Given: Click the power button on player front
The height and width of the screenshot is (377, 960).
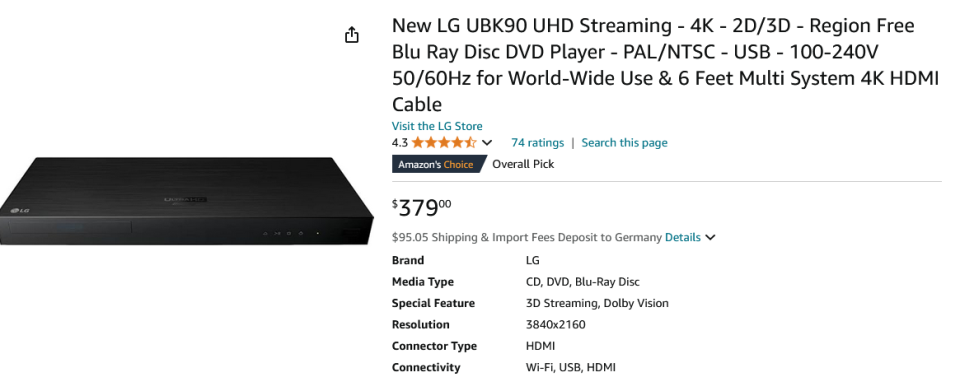Looking at the screenshot, I should point(300,233).
